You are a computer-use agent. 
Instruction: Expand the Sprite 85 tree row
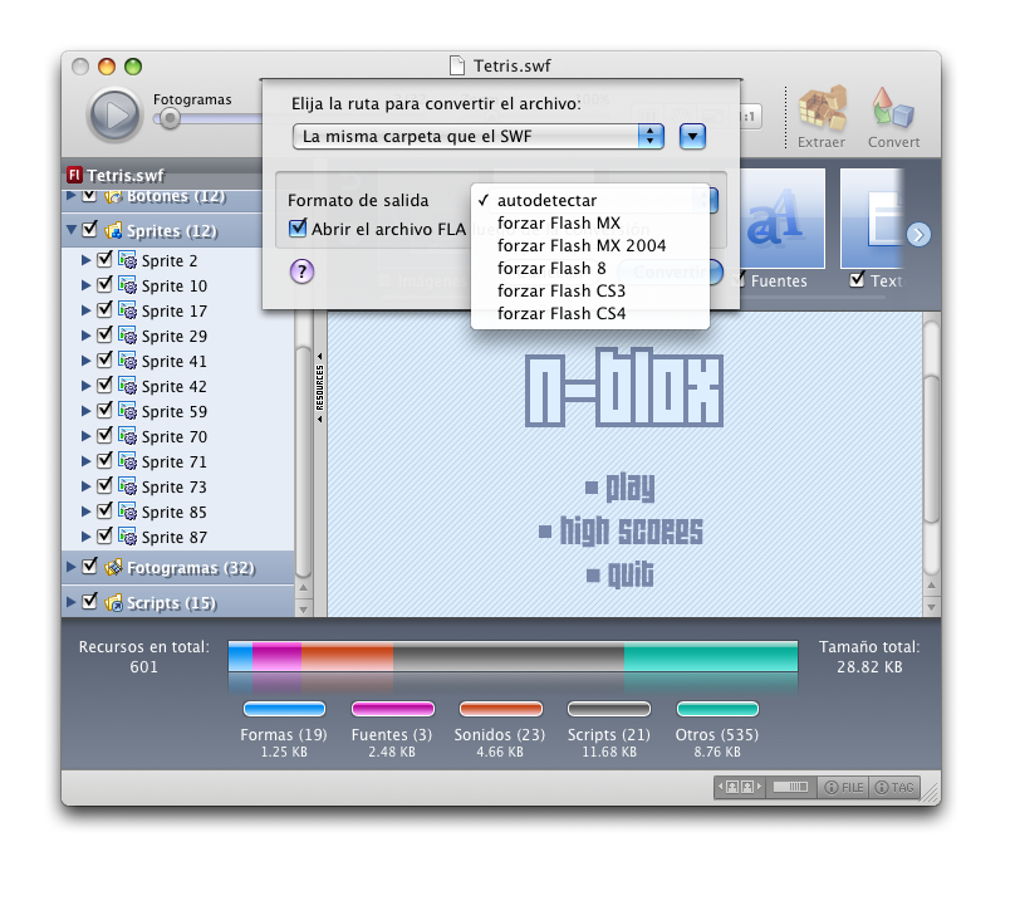(x=86, y=512)
